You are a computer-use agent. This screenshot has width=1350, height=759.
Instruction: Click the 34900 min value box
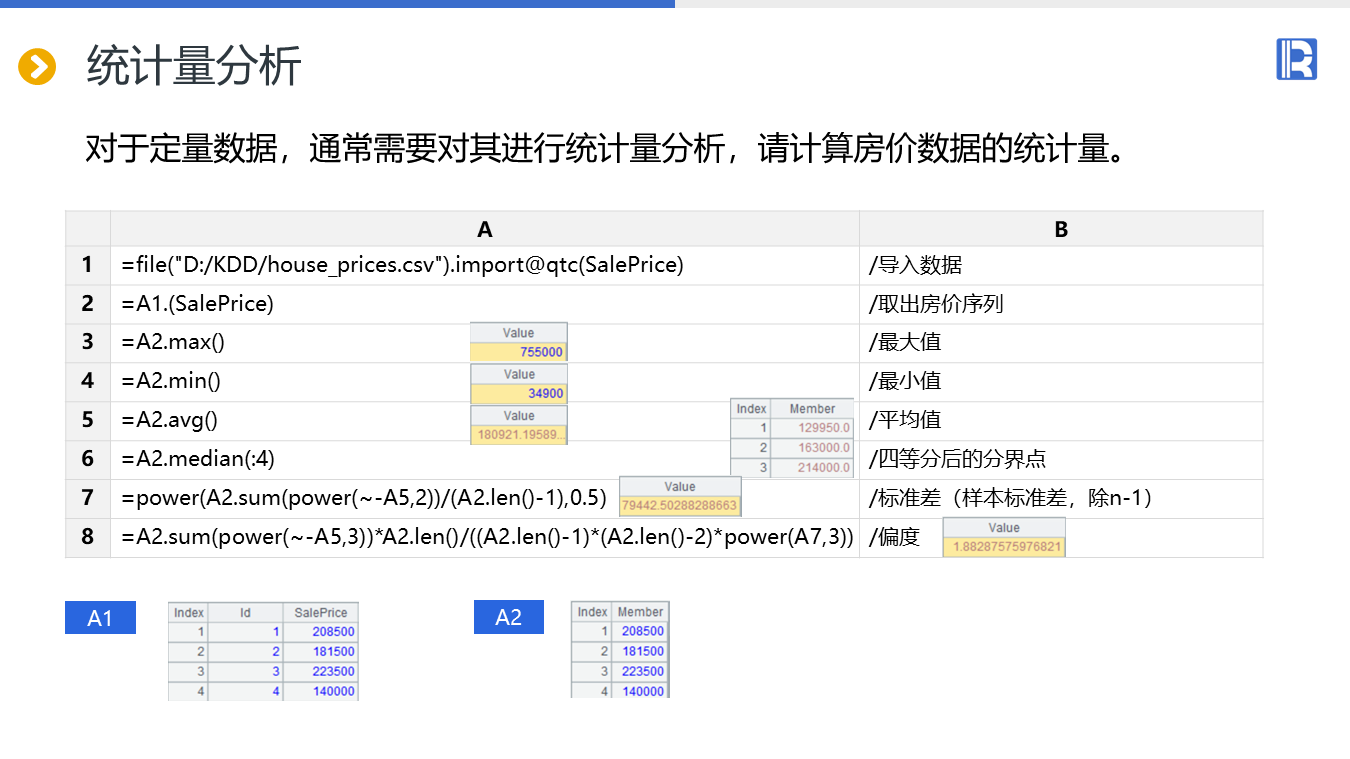pyautogui.click(x=519, y=394)
